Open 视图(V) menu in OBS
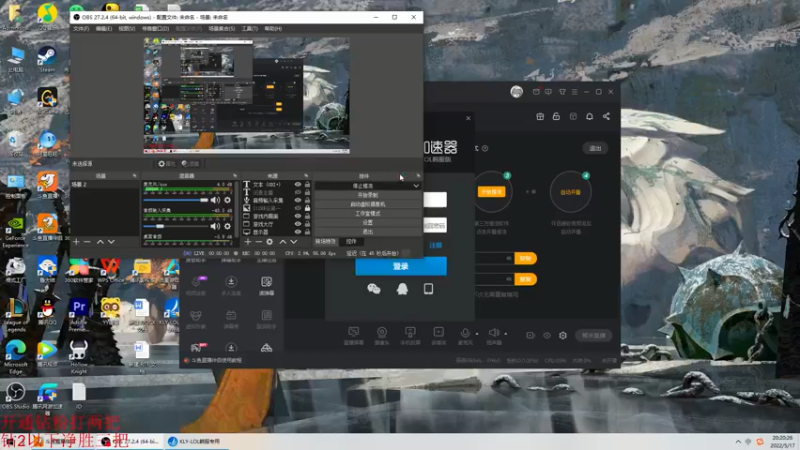The image size is (800, 450). (127, 29)
